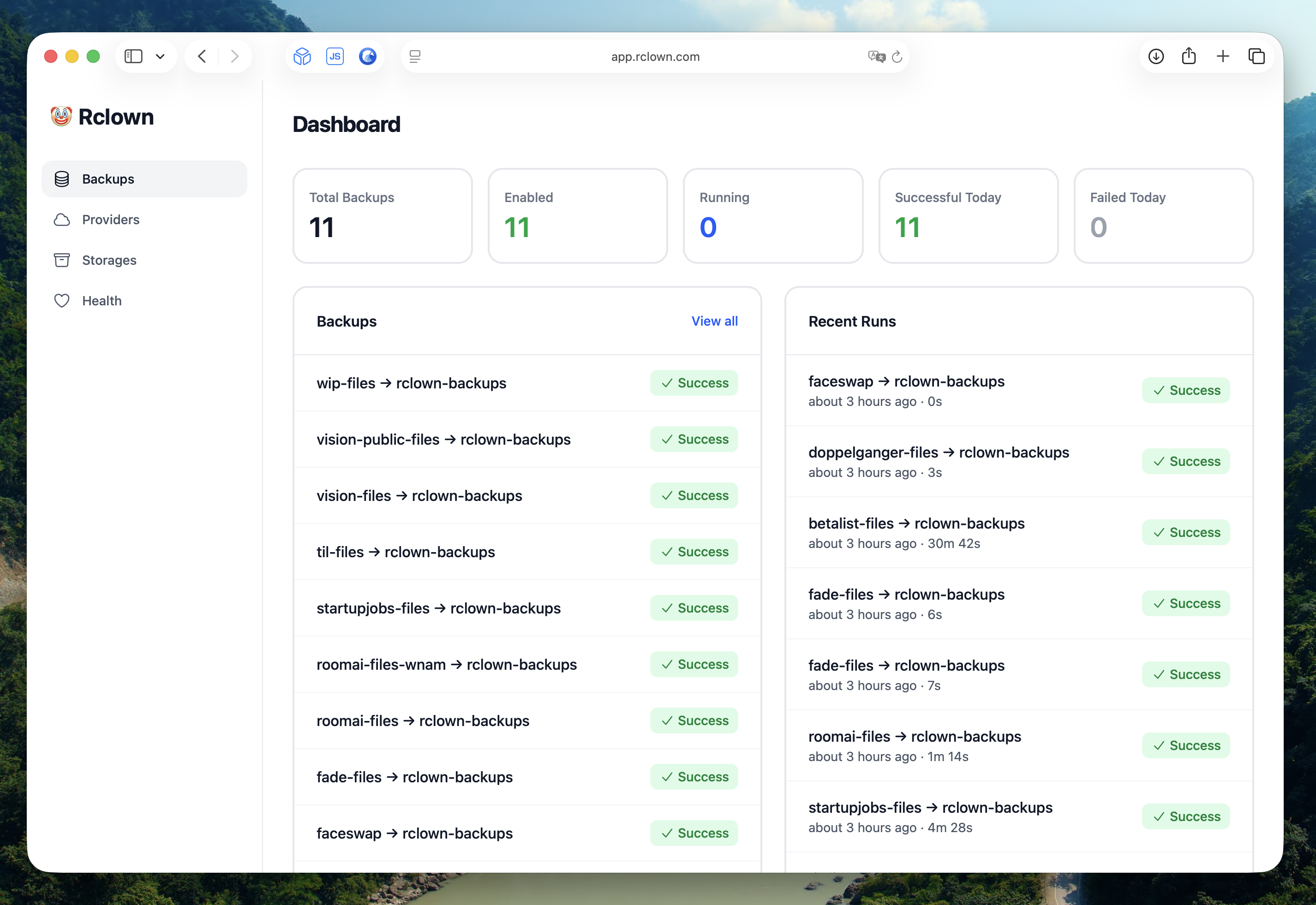Click the Providers cloud icon
1316x905 pixels.
pos(62,220)
